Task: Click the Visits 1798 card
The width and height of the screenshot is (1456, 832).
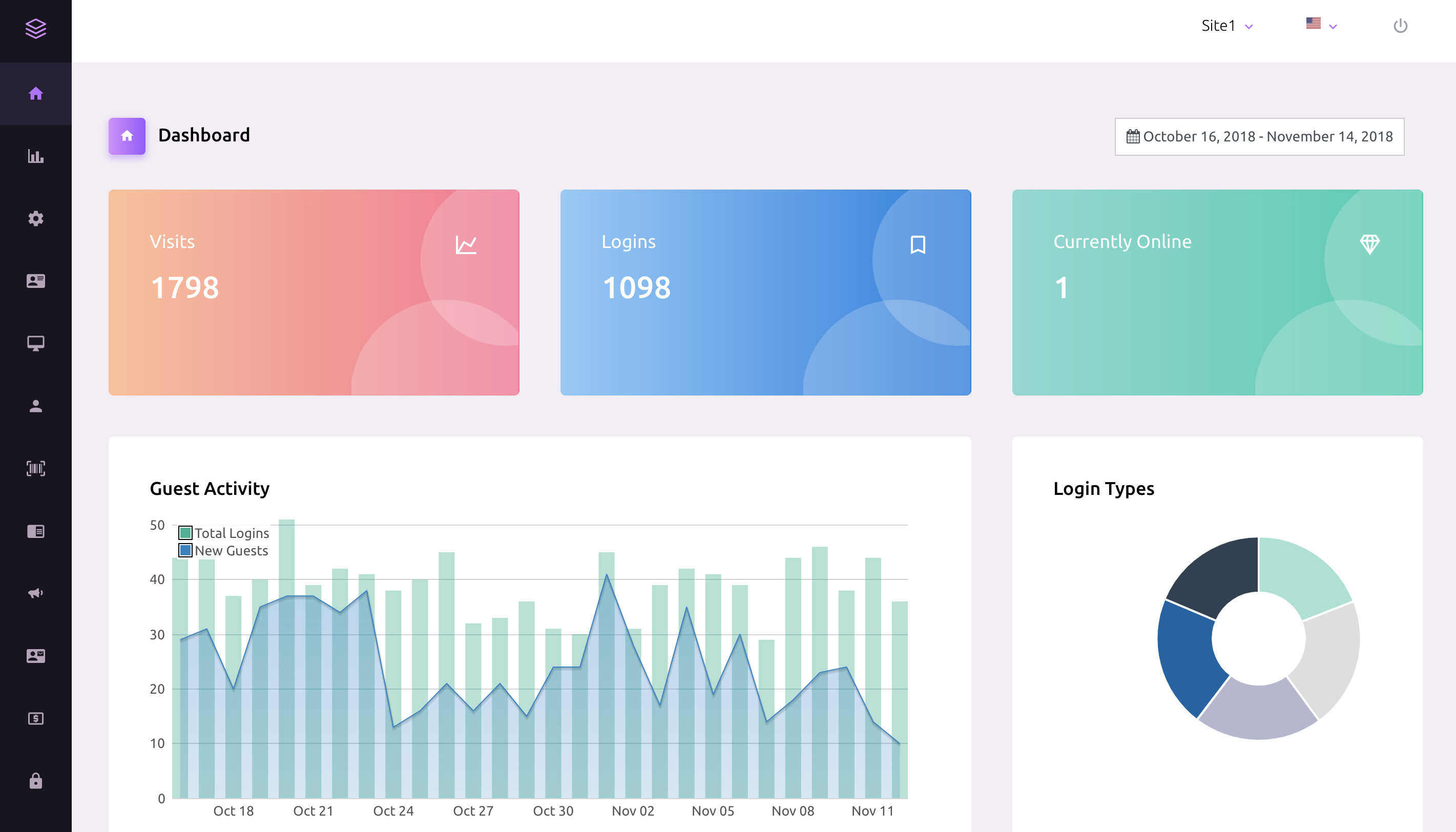Action: pos(314,293)
